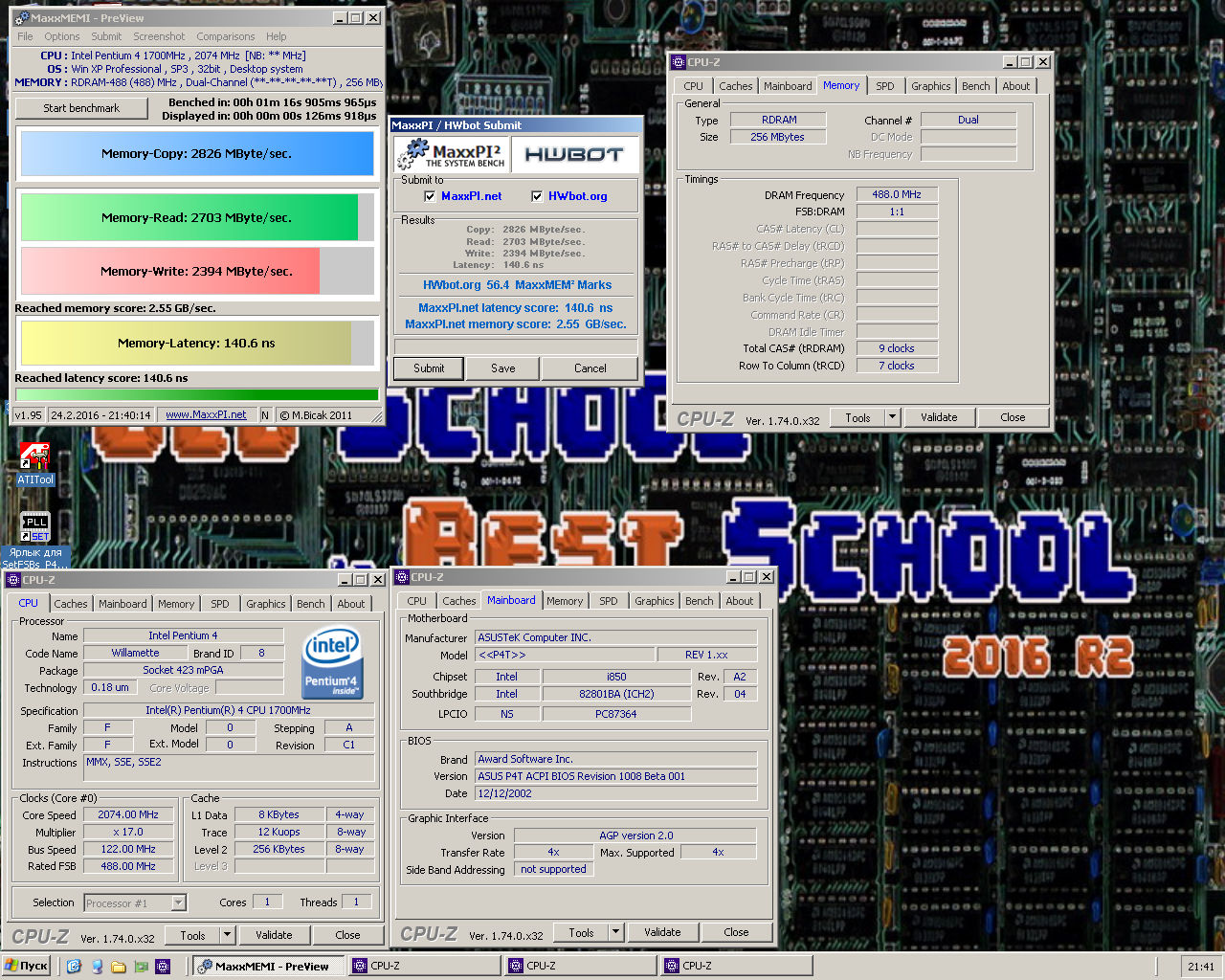Switch to MaxxMEMI taskbar button

pos(268,966)
